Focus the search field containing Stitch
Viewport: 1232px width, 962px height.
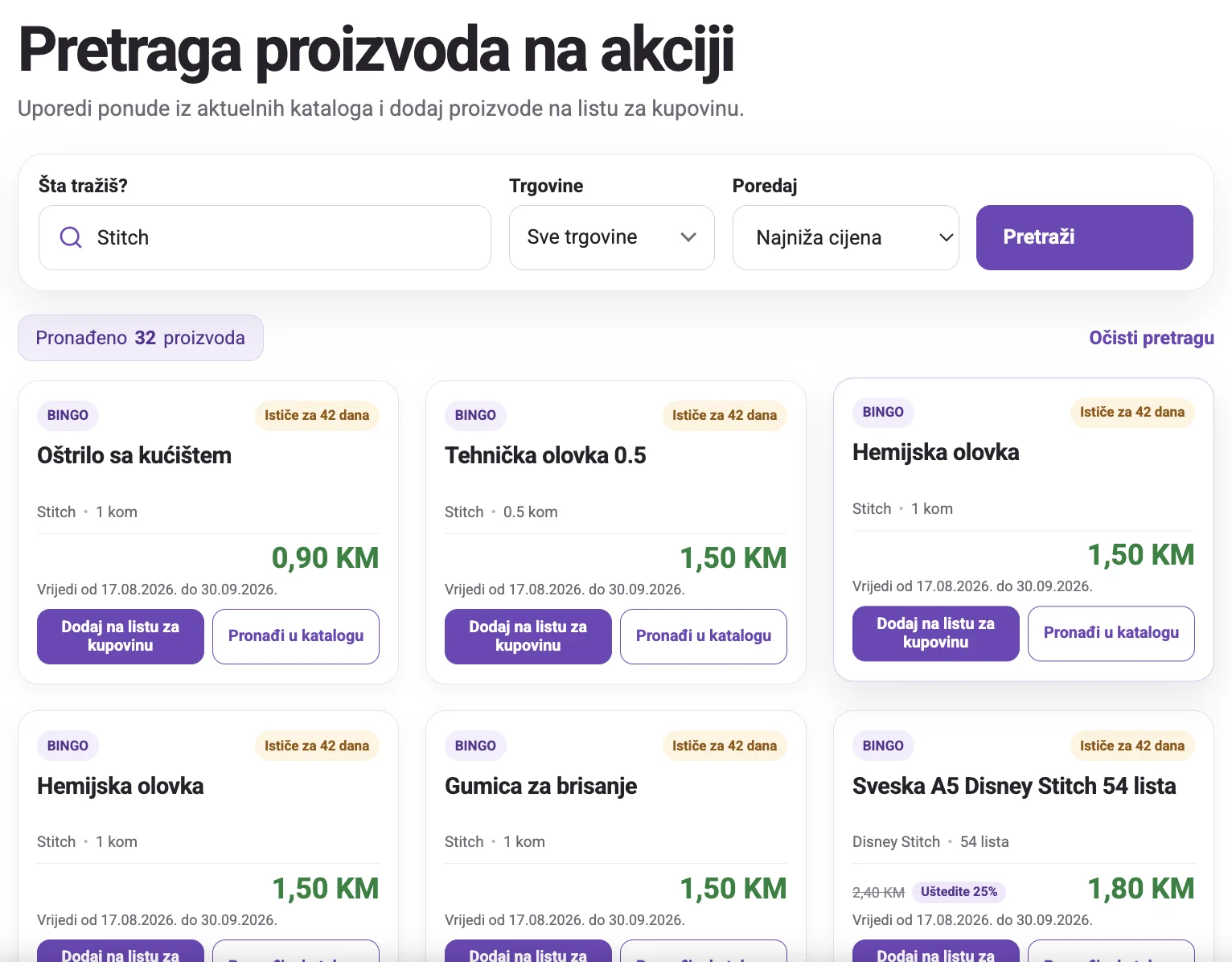coord(265,237)
